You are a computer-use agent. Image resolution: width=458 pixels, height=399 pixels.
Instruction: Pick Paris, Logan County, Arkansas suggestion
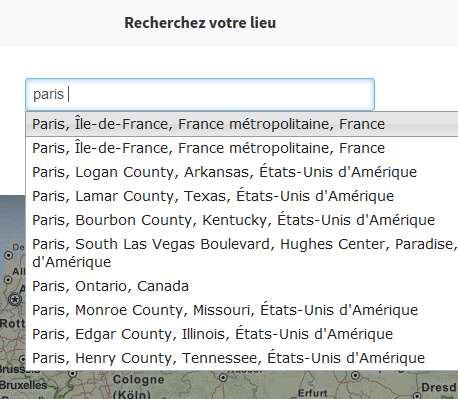point(242,172)
